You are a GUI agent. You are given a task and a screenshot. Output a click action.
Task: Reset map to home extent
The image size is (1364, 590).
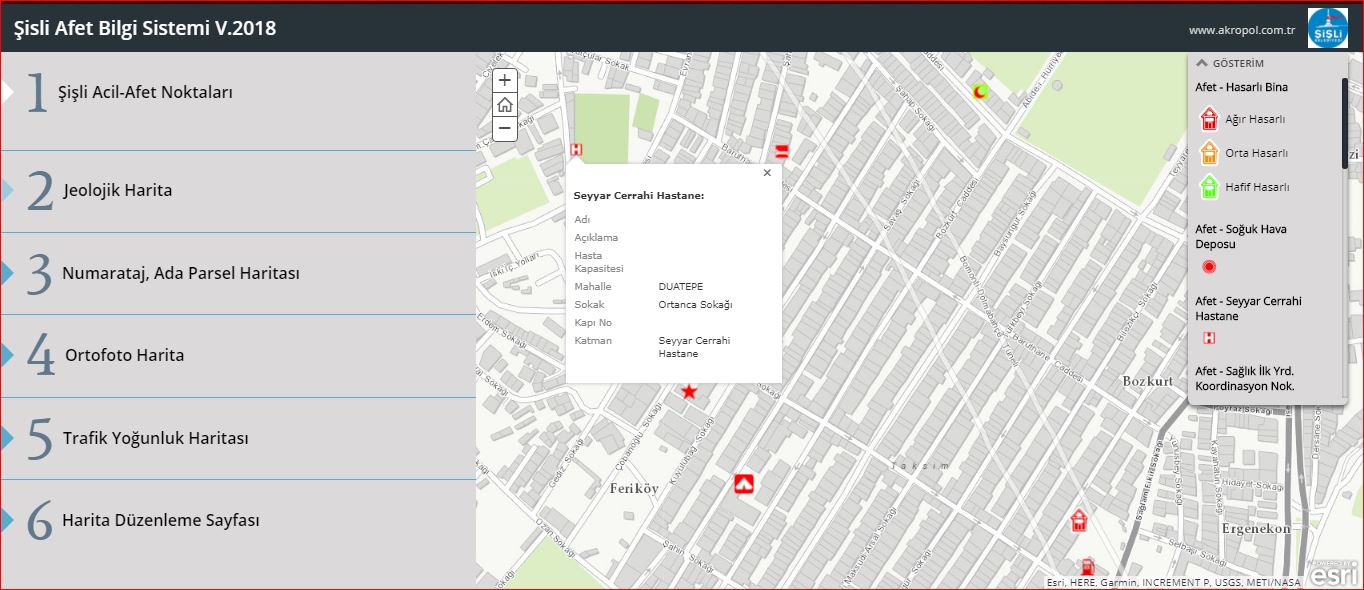tap(505, 104)
